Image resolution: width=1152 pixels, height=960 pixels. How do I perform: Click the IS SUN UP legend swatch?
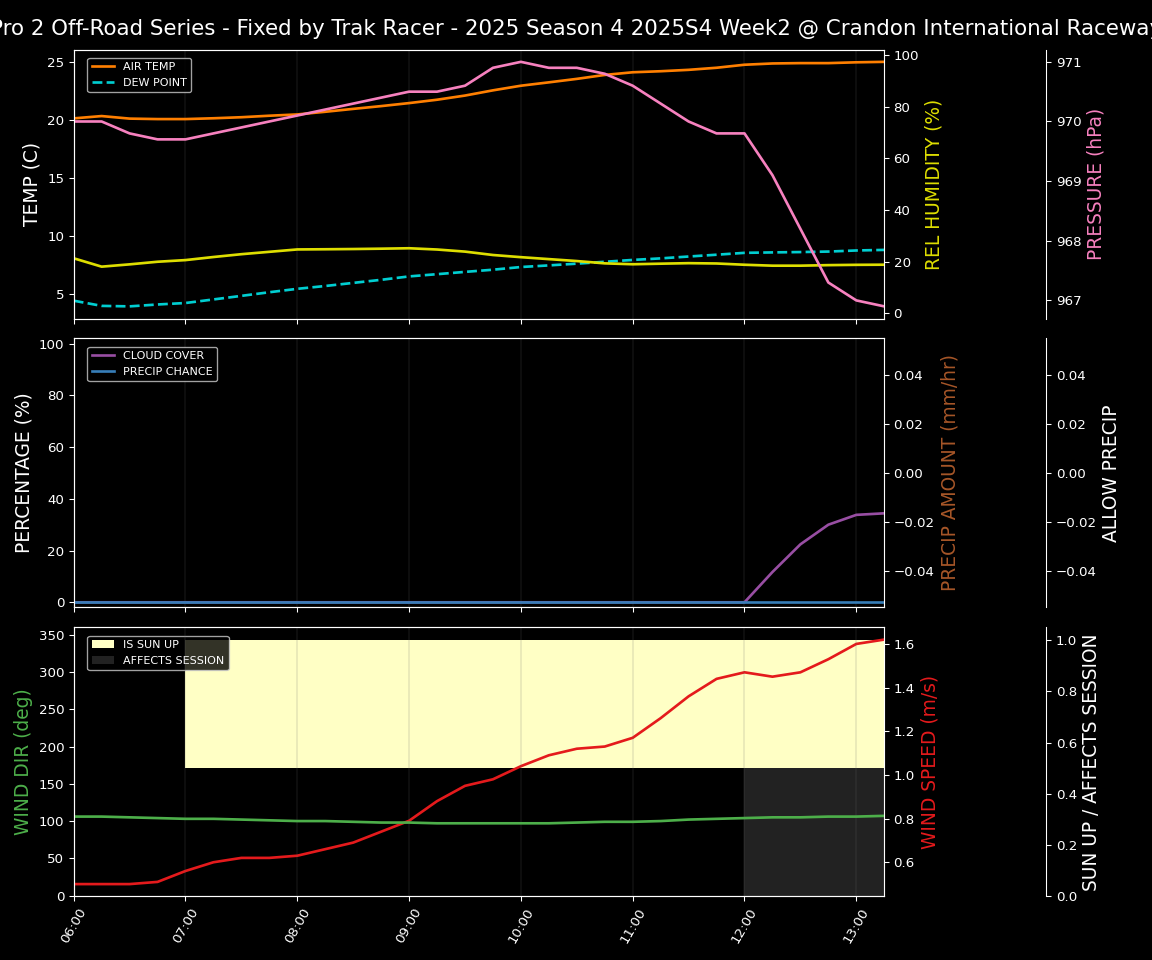tap(103, 645)
